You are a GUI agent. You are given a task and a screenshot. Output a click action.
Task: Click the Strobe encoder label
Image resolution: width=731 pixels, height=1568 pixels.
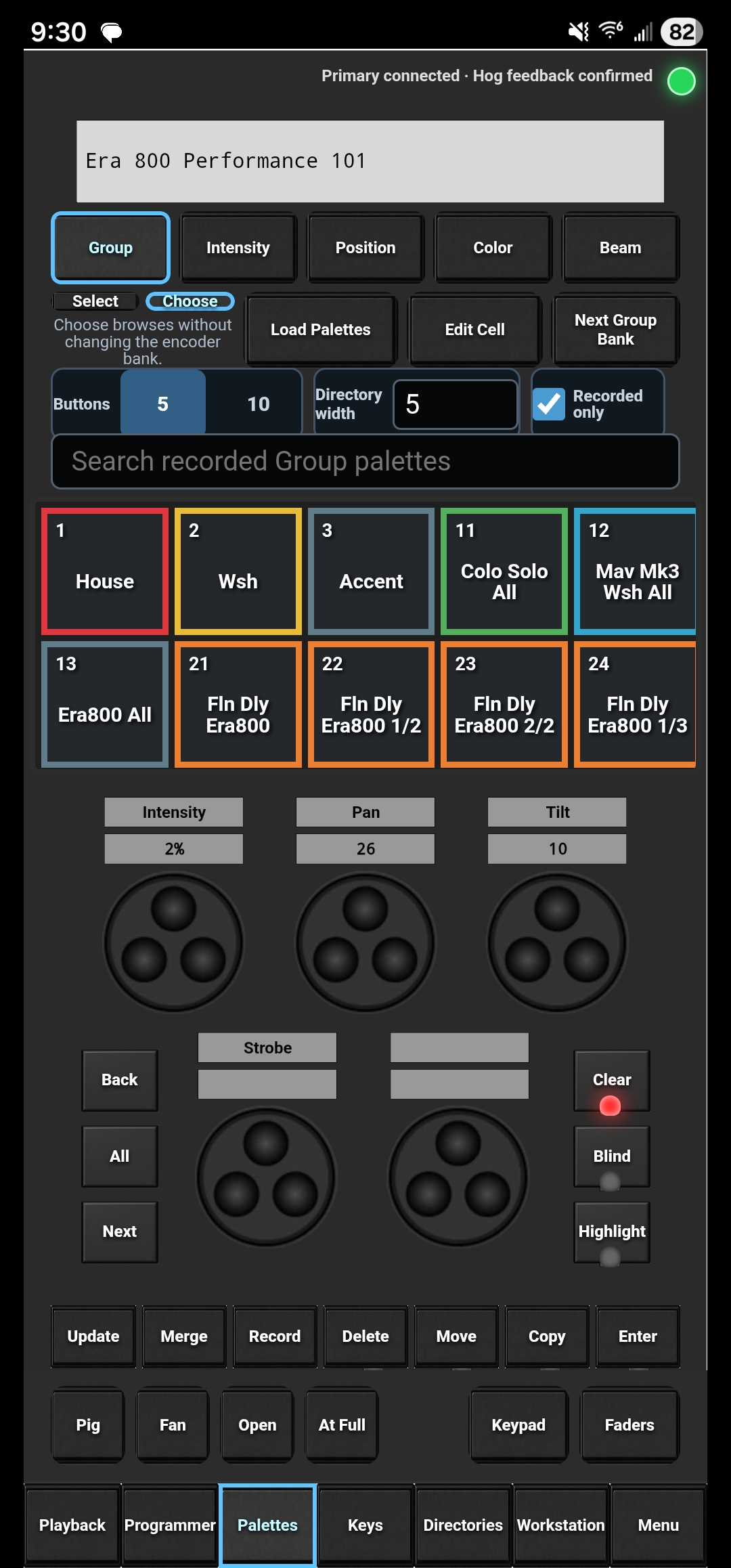coord(267,1048)
